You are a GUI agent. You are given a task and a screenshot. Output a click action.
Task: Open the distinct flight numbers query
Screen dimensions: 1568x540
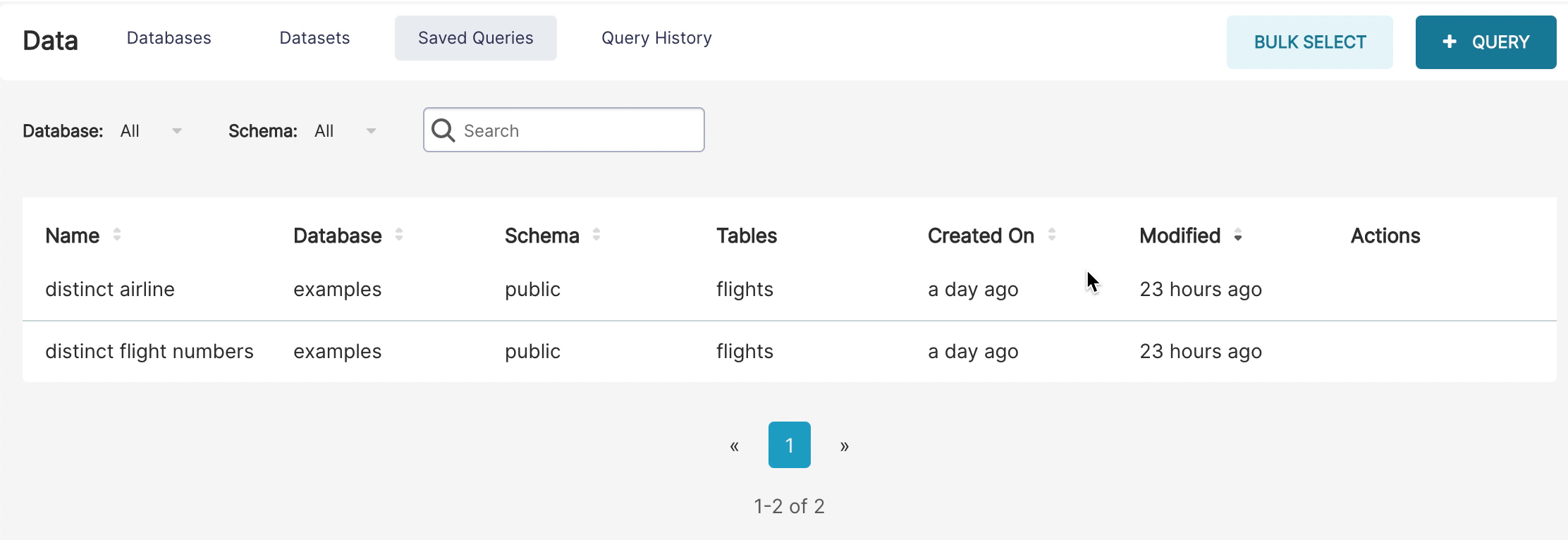149,352
